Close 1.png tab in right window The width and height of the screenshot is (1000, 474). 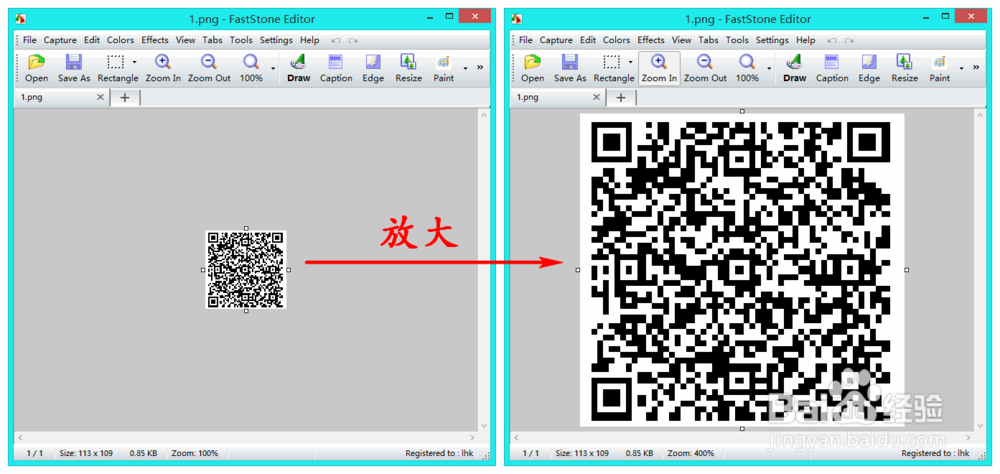click(x=596, y=98)
